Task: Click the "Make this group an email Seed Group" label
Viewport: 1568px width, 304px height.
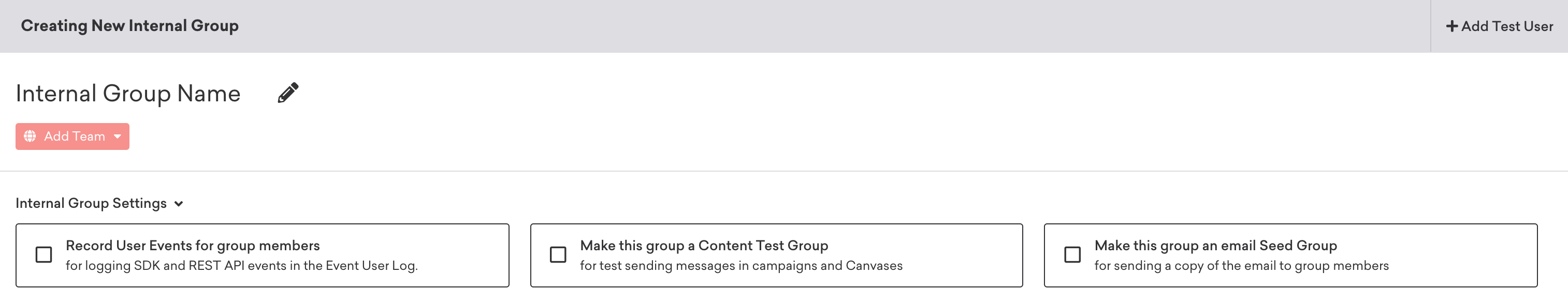Action: (1215, 246)
